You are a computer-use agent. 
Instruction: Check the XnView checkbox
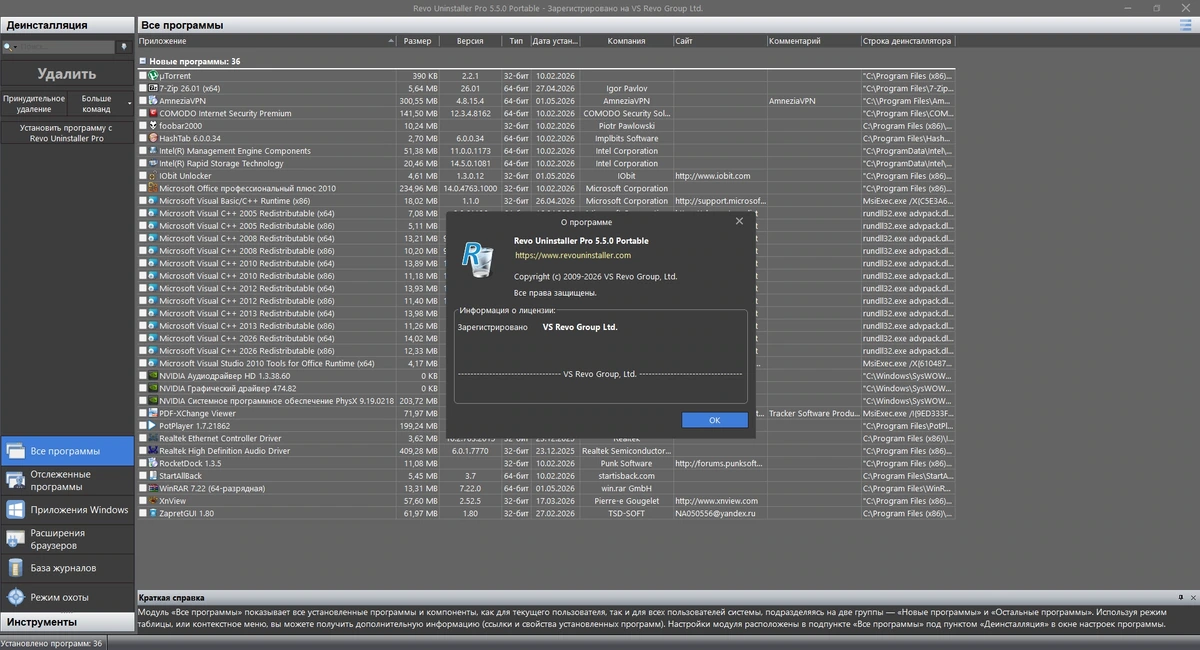point(143,501)
